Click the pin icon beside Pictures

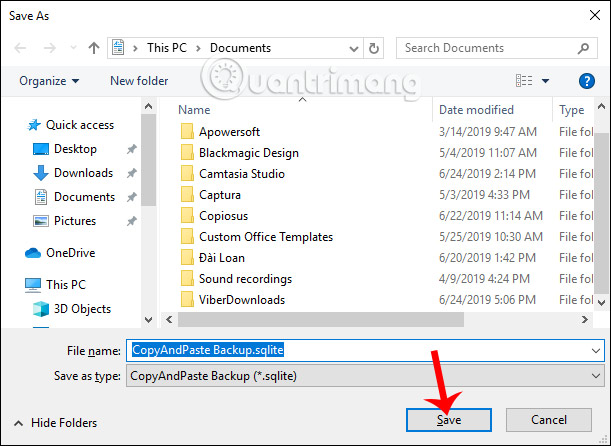pyautogui.click(x=132, y=221)
